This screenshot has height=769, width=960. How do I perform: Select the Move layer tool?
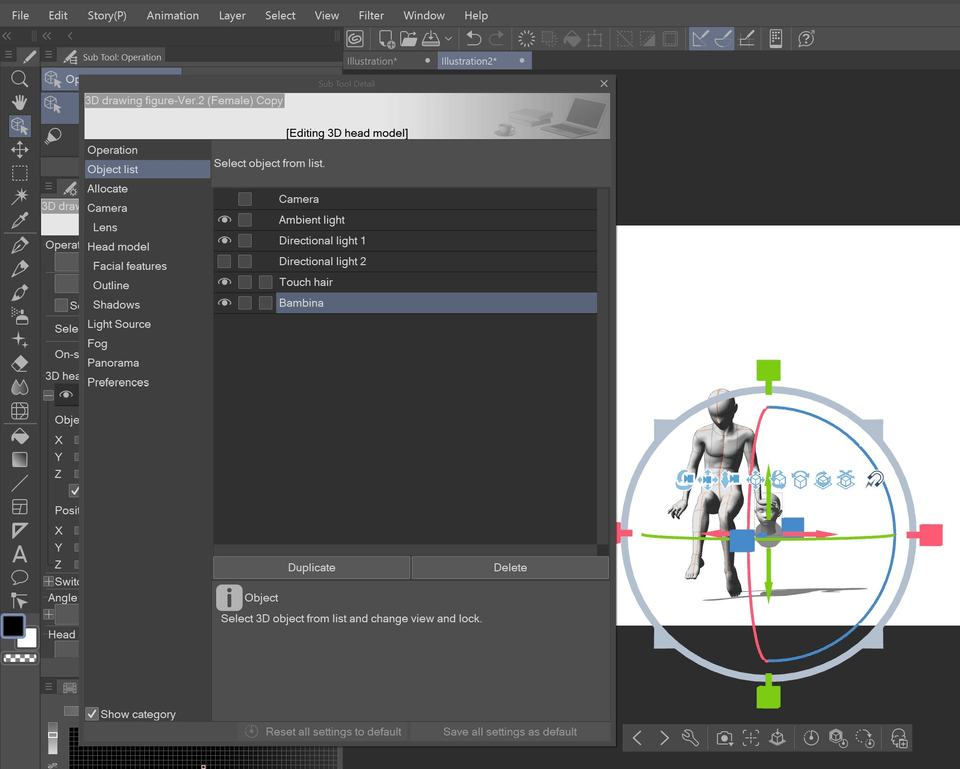point(19,150)
